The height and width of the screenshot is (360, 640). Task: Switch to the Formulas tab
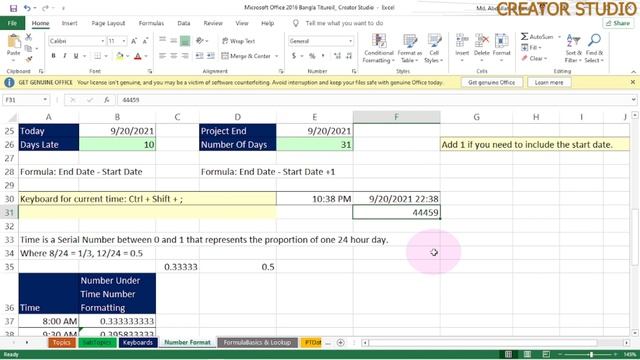pyautogui.click(x=151, y=23)
